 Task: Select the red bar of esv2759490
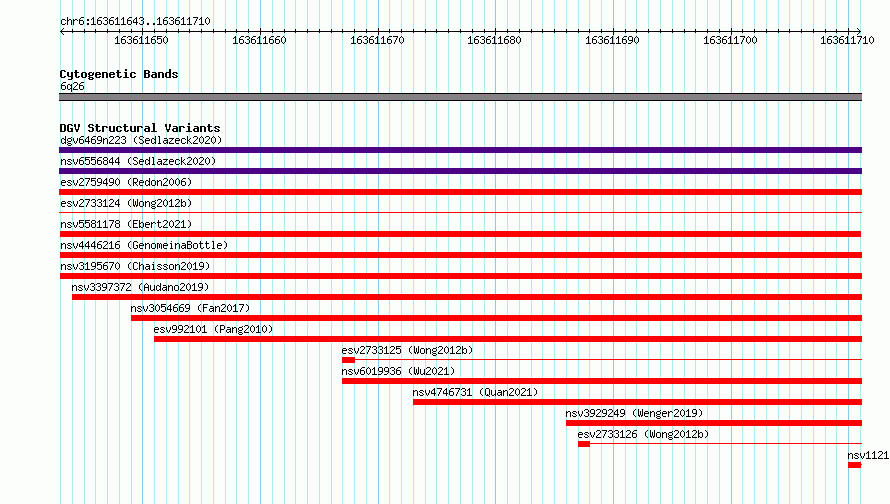(460, 192)
